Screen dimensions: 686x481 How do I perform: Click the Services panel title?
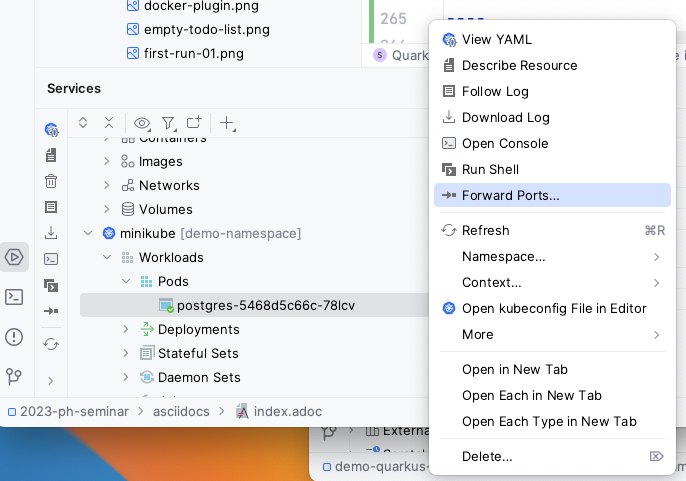coord(74,88)
